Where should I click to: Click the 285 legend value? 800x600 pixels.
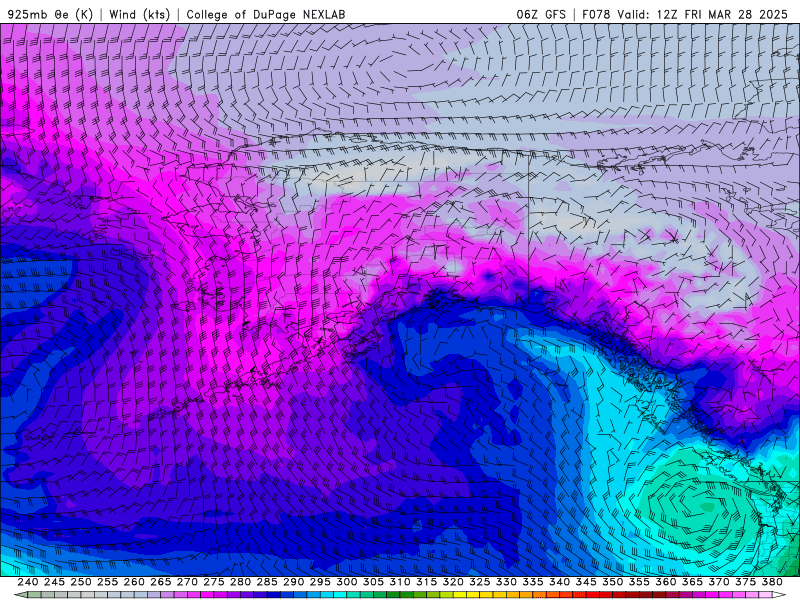point(267,582)
